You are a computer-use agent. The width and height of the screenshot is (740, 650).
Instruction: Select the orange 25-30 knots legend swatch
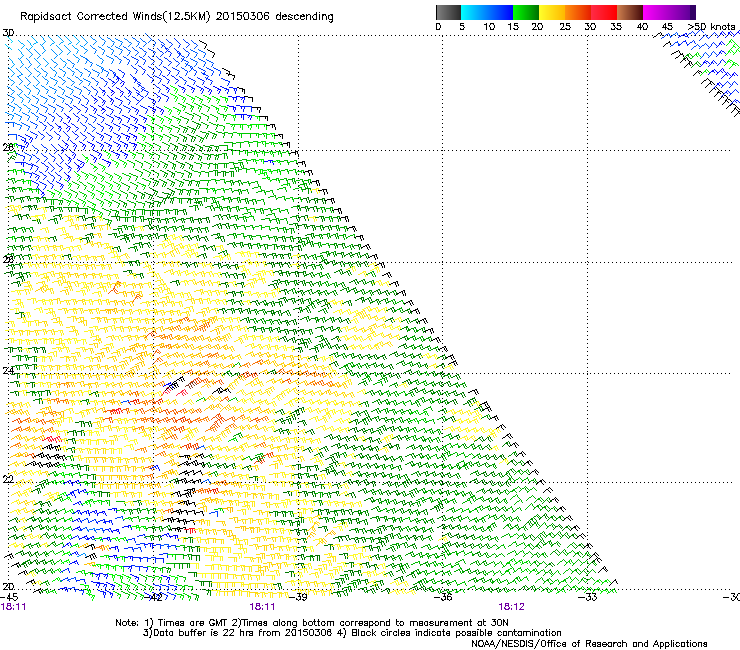click(x=578, y=12)
